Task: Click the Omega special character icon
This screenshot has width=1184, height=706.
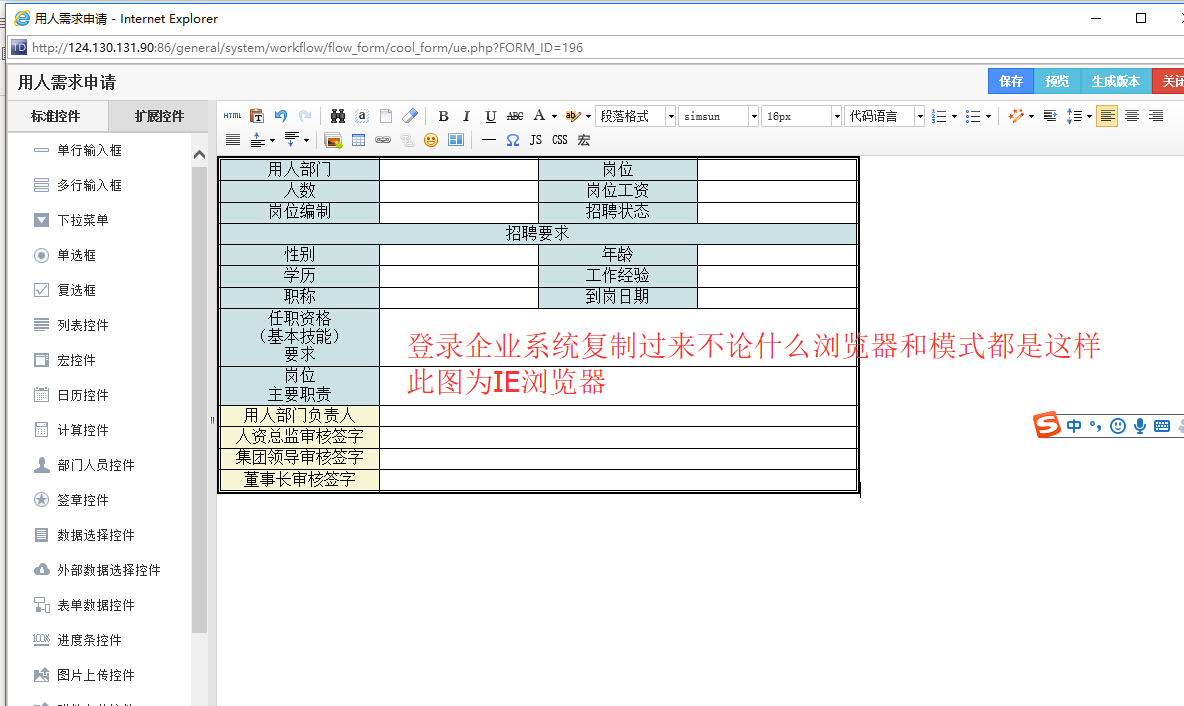Action: (x=513, y=140)
